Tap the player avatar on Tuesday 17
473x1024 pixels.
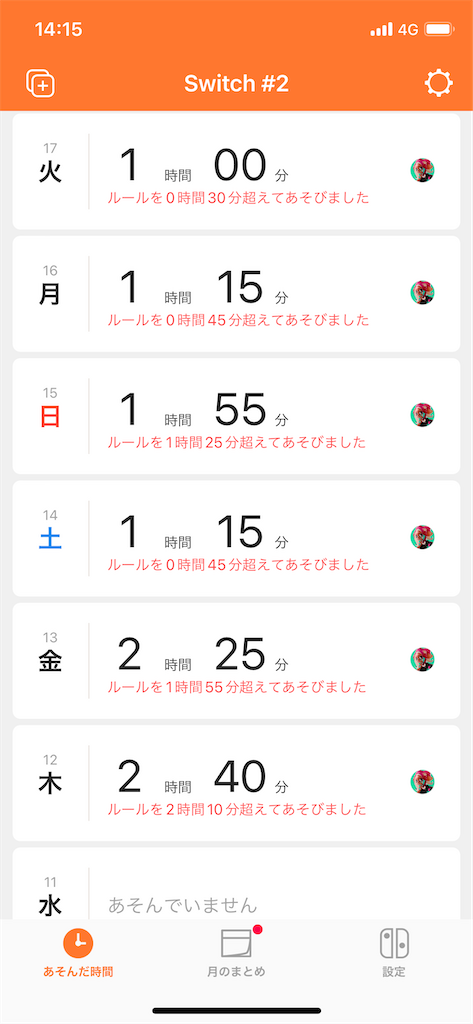coord(423,170)
